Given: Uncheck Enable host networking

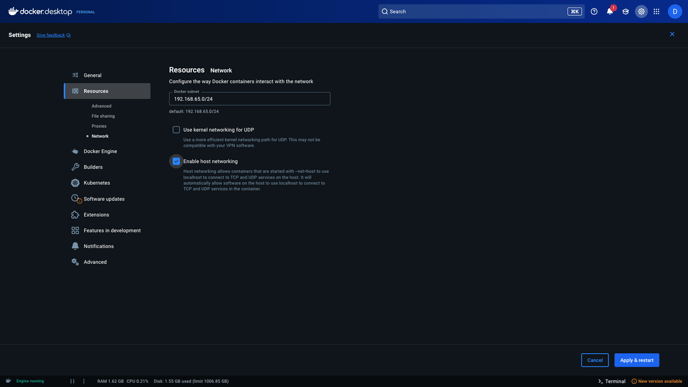Looking at the screenshot, I should pyautogui.click(x=176, y=161).
